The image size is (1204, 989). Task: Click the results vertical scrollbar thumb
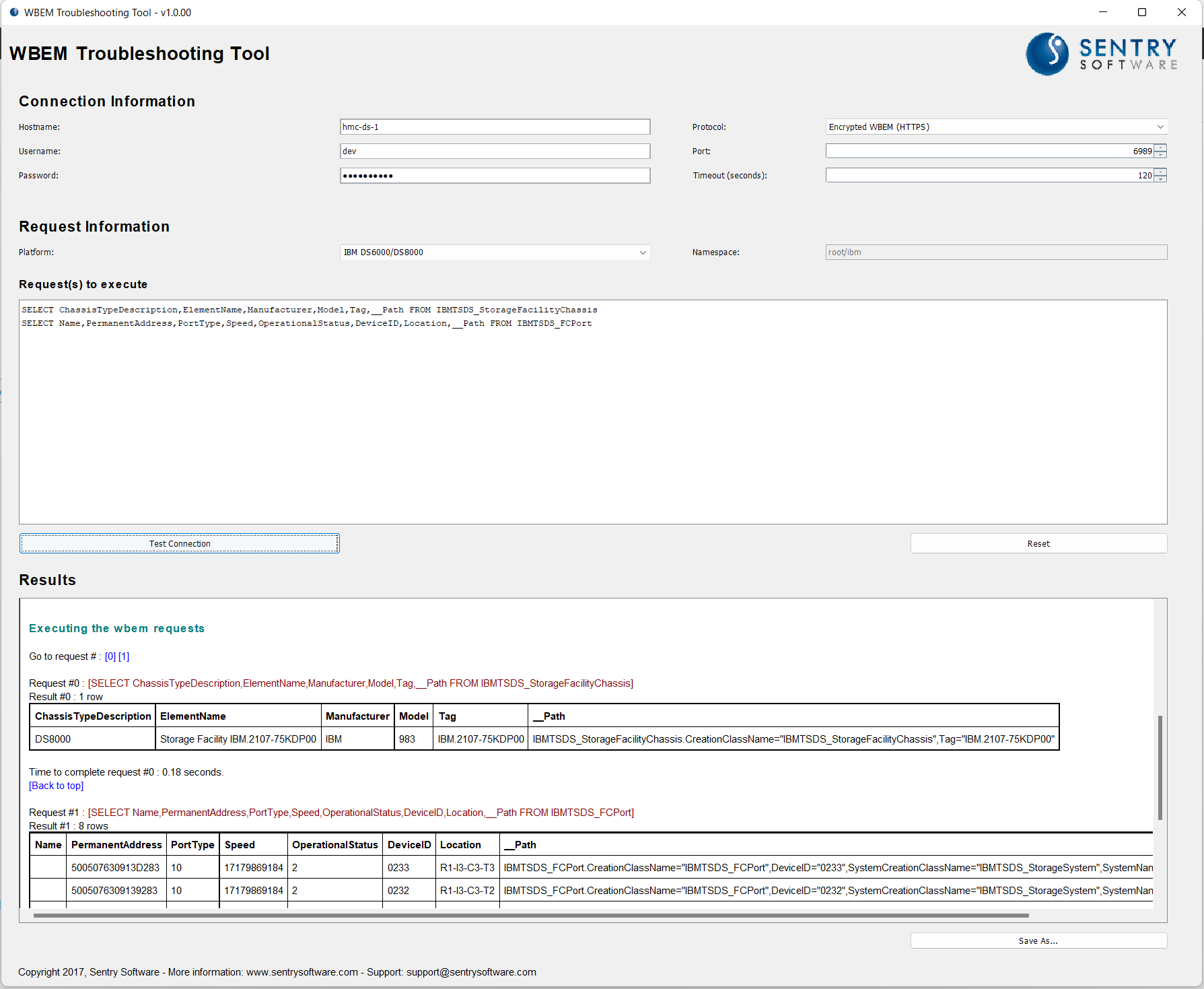tap(1160, 768)
